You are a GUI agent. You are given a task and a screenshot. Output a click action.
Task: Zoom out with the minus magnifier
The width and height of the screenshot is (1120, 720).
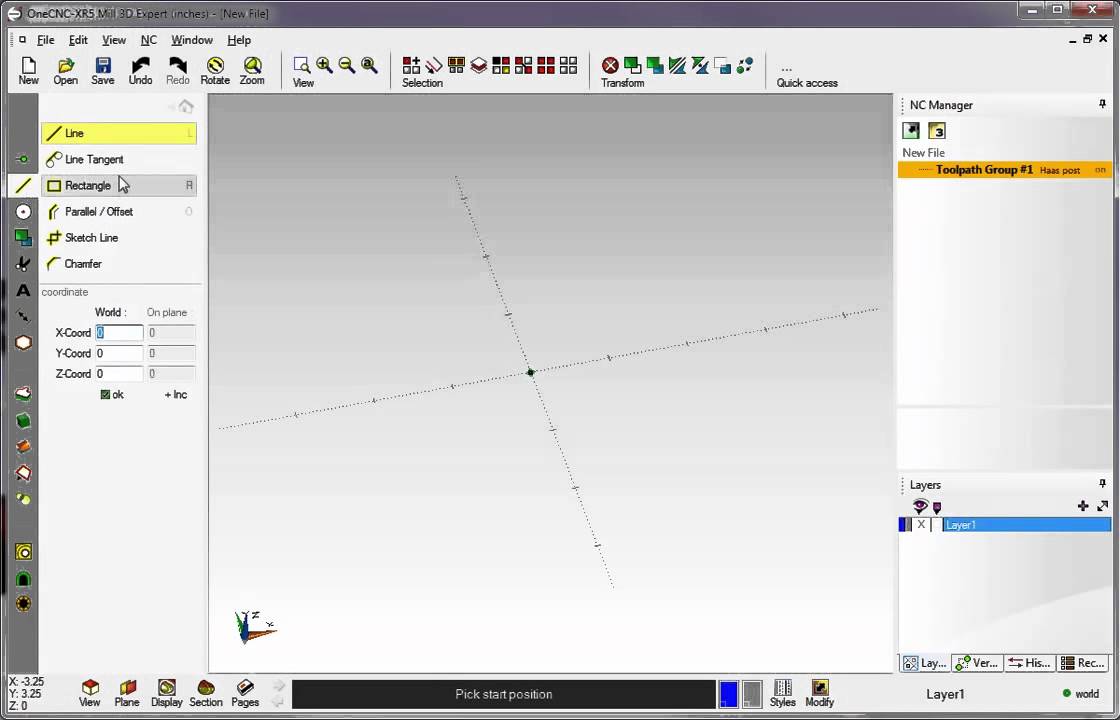pyautogui.click(x=347, y=66)
